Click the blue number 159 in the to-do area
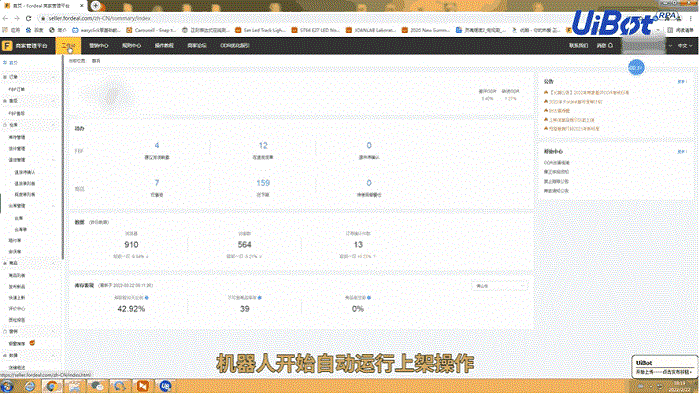 263,183
